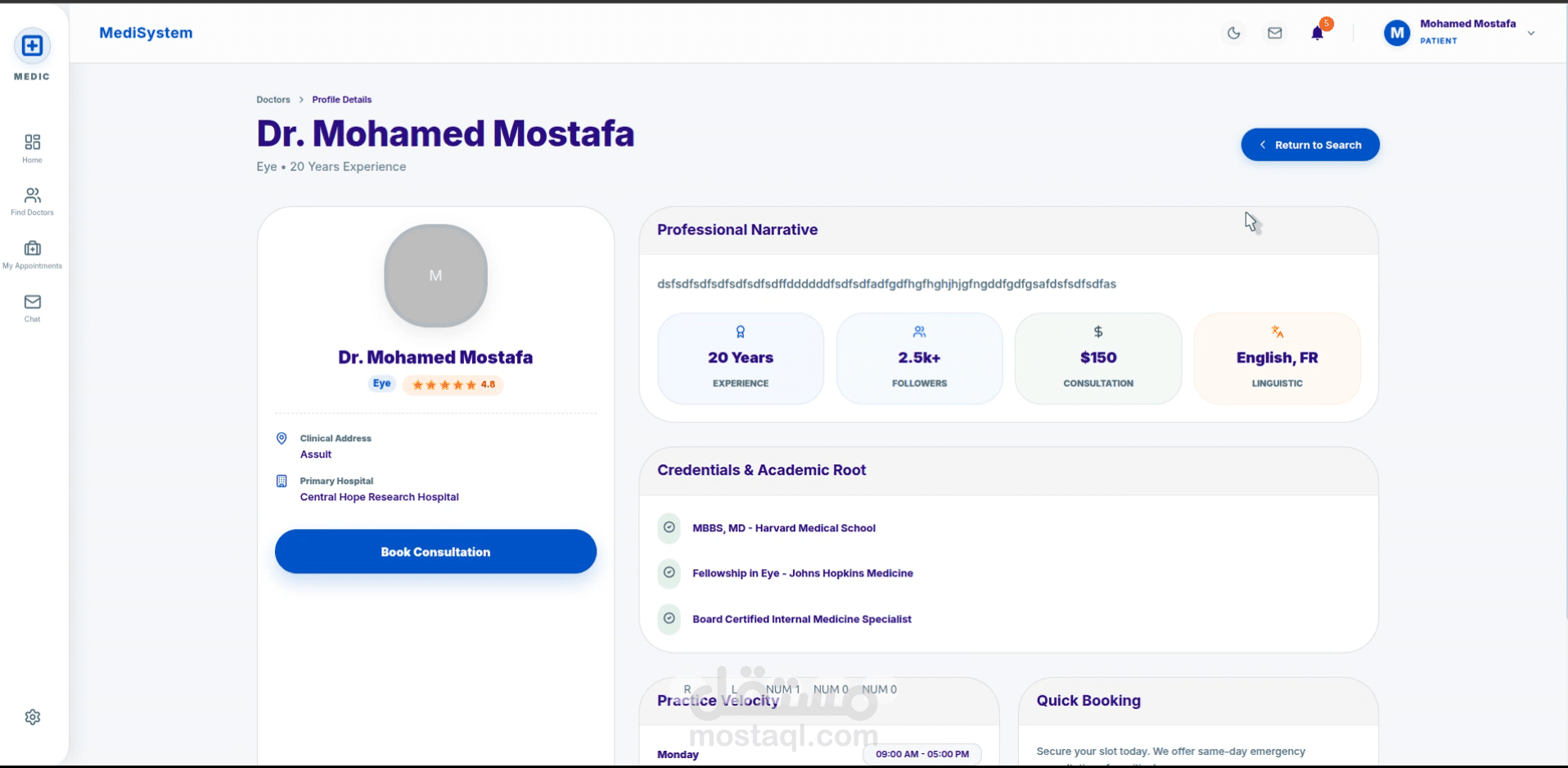
Task: Open the notifications bell
Action: [1318, 34]
